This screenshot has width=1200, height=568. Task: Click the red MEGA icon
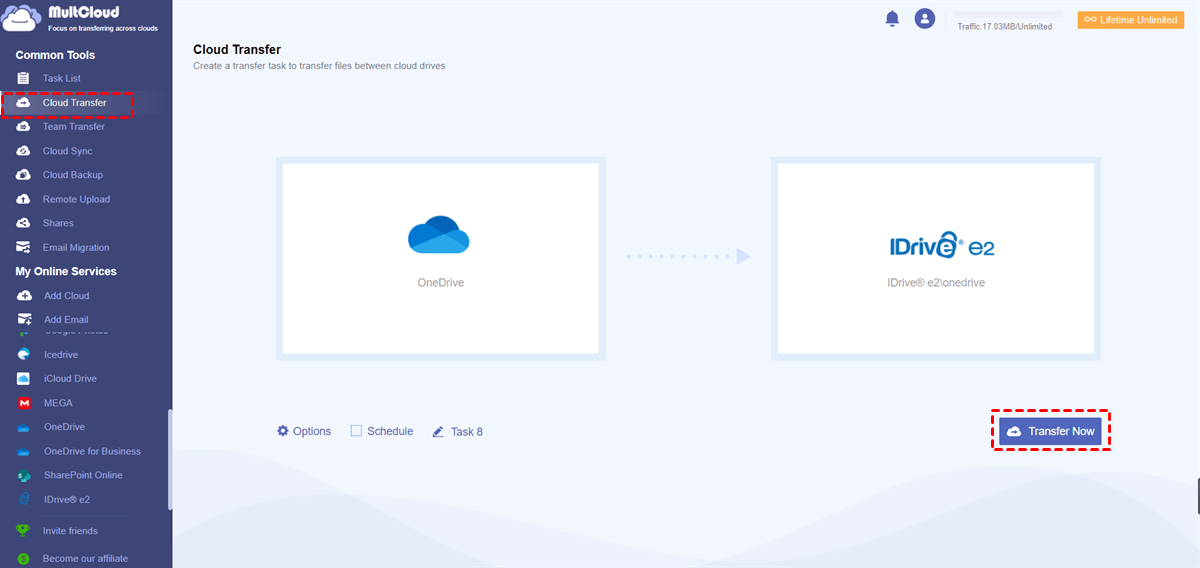(x=23, y=403)
